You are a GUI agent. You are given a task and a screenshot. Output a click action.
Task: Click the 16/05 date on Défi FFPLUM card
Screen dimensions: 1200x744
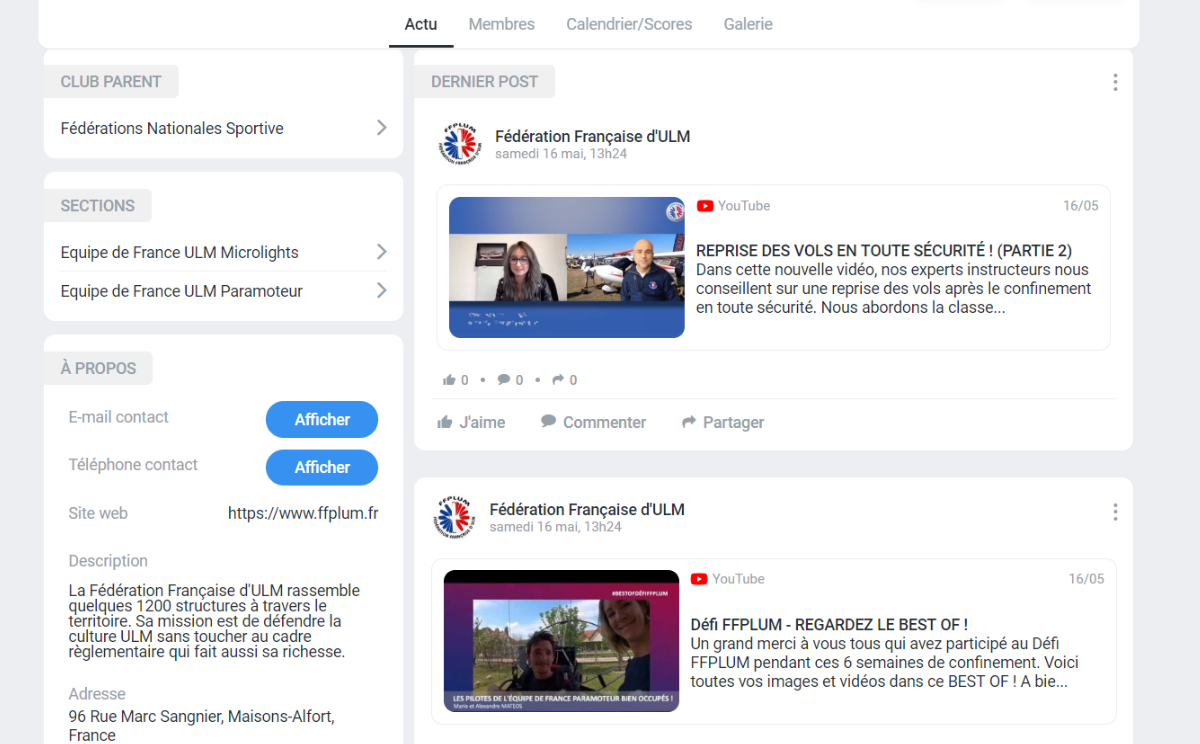pyautogui.click(x=1086, y=579)
